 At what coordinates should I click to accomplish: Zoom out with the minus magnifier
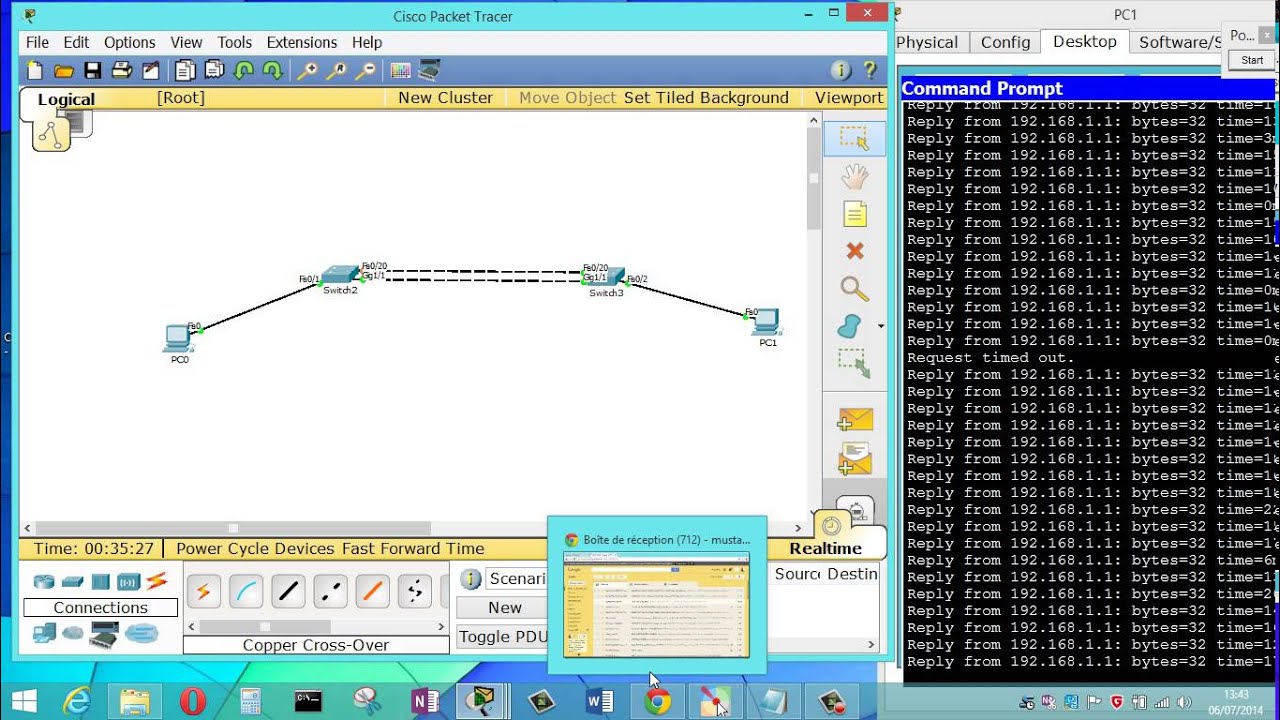(x=366, y=70)
